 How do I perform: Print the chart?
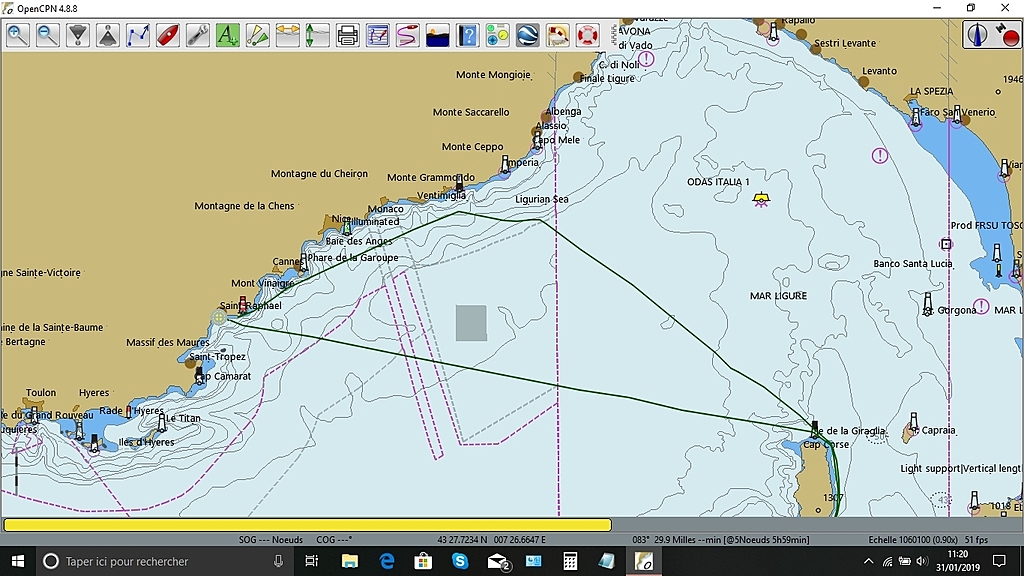(x=347, y=35)
